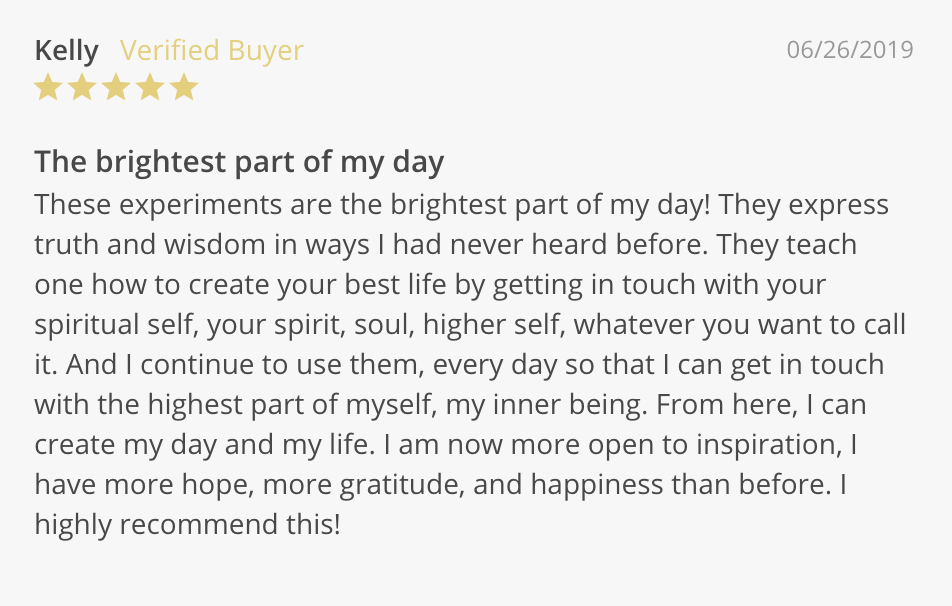Click the phrase "truth and wisdom"
The image size is (952, 606).
click(142, 245)
